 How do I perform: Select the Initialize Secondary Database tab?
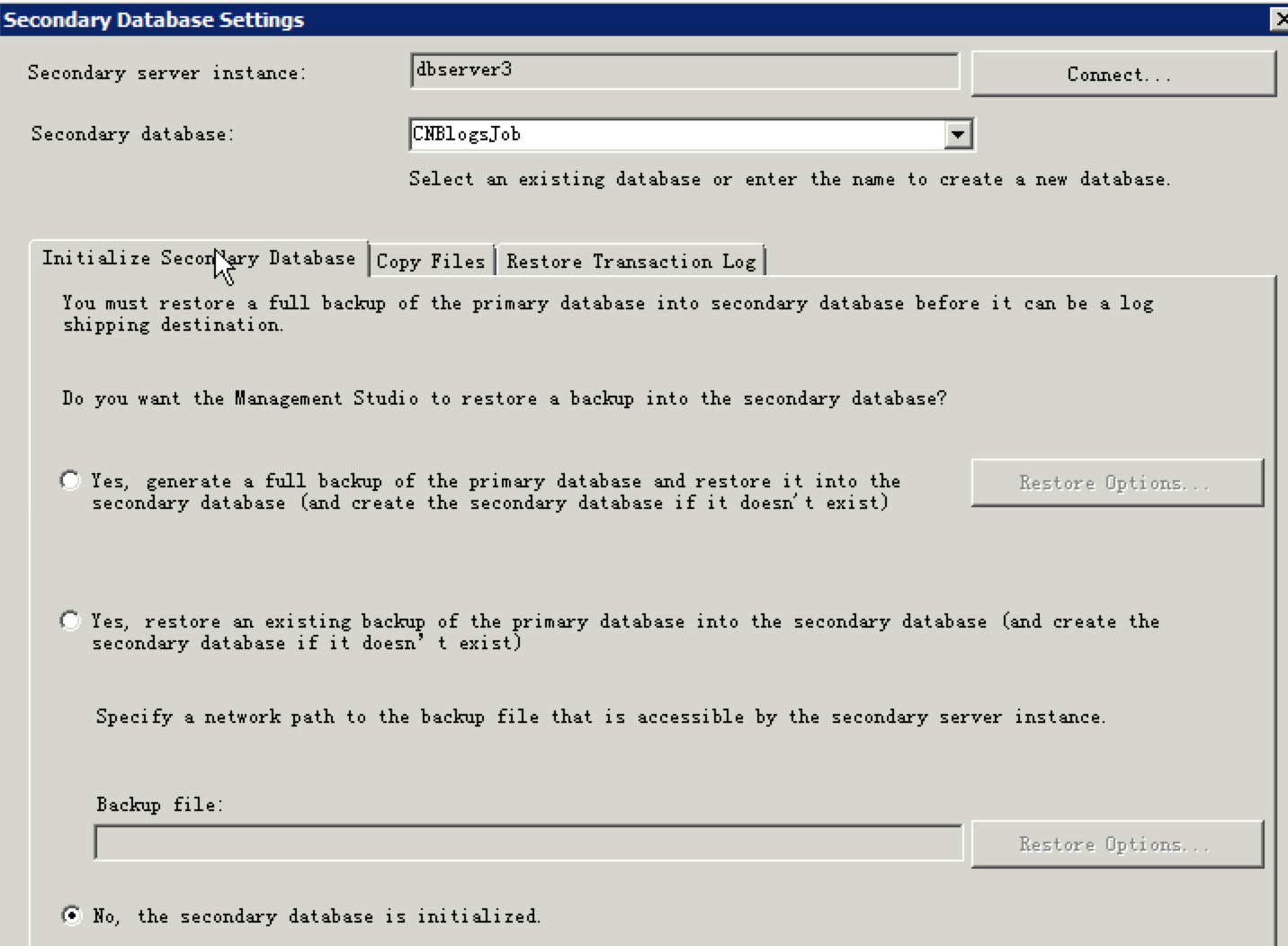point(198,259)
